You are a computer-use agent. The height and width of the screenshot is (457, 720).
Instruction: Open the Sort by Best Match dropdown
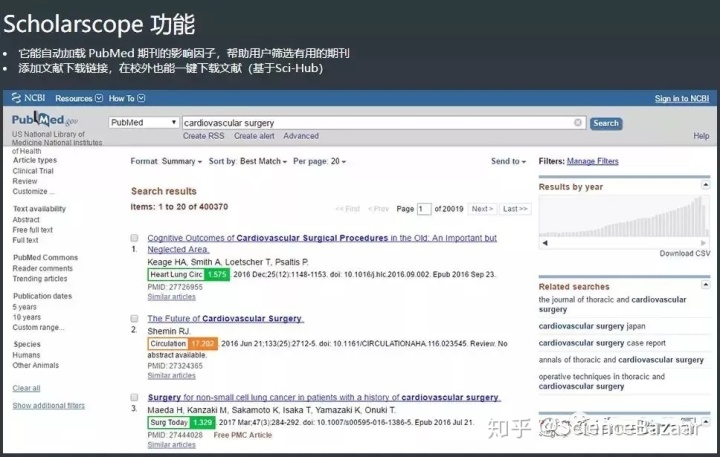point(248,161)
